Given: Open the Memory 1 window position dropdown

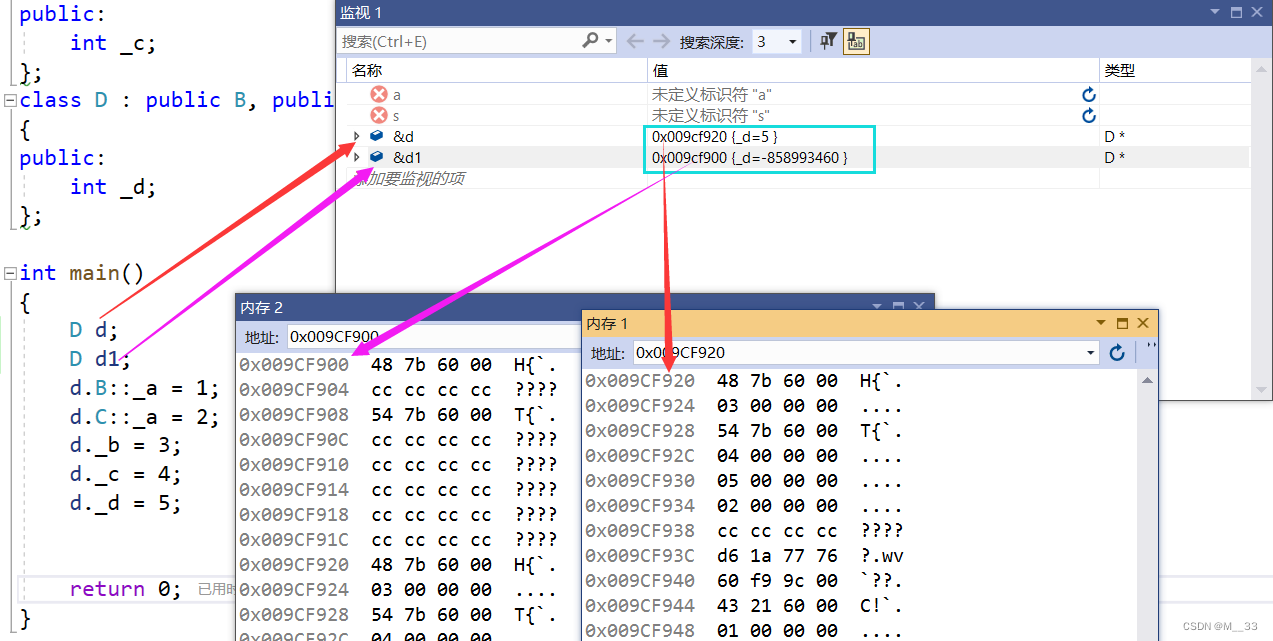Looking at the screenshot, I should click(x=1101, y=323).
